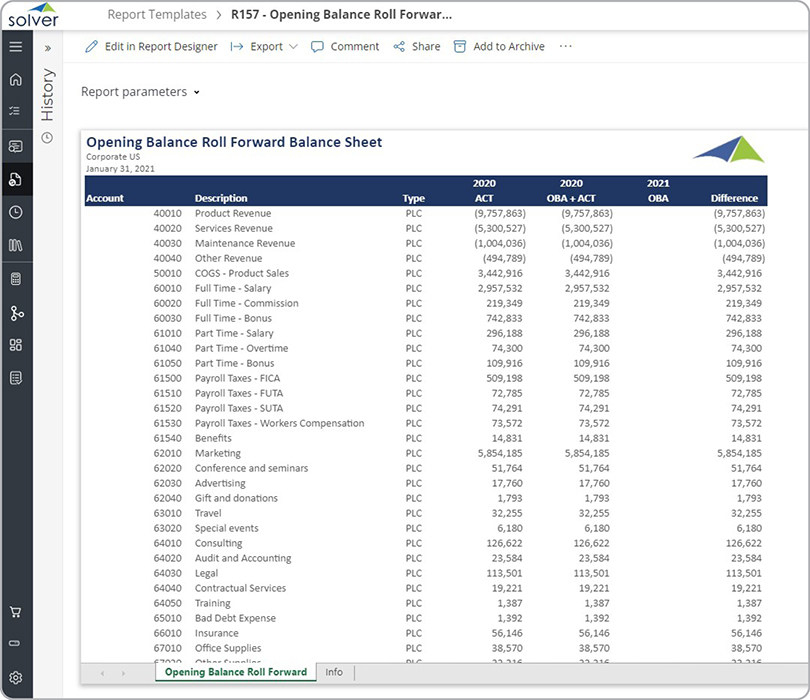Expand the History panel with double chevron
The image size is (810, 700).
tap(48, 48)
